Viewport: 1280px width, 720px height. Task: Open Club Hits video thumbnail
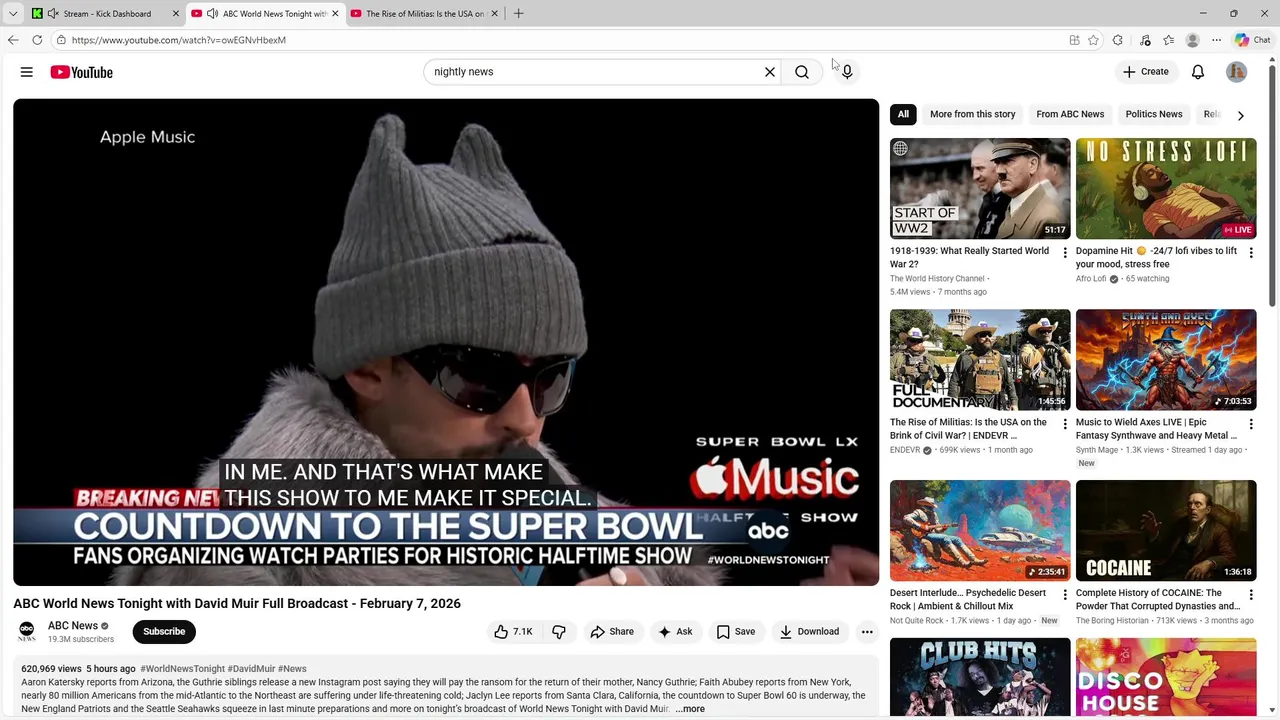click(980, 679)
